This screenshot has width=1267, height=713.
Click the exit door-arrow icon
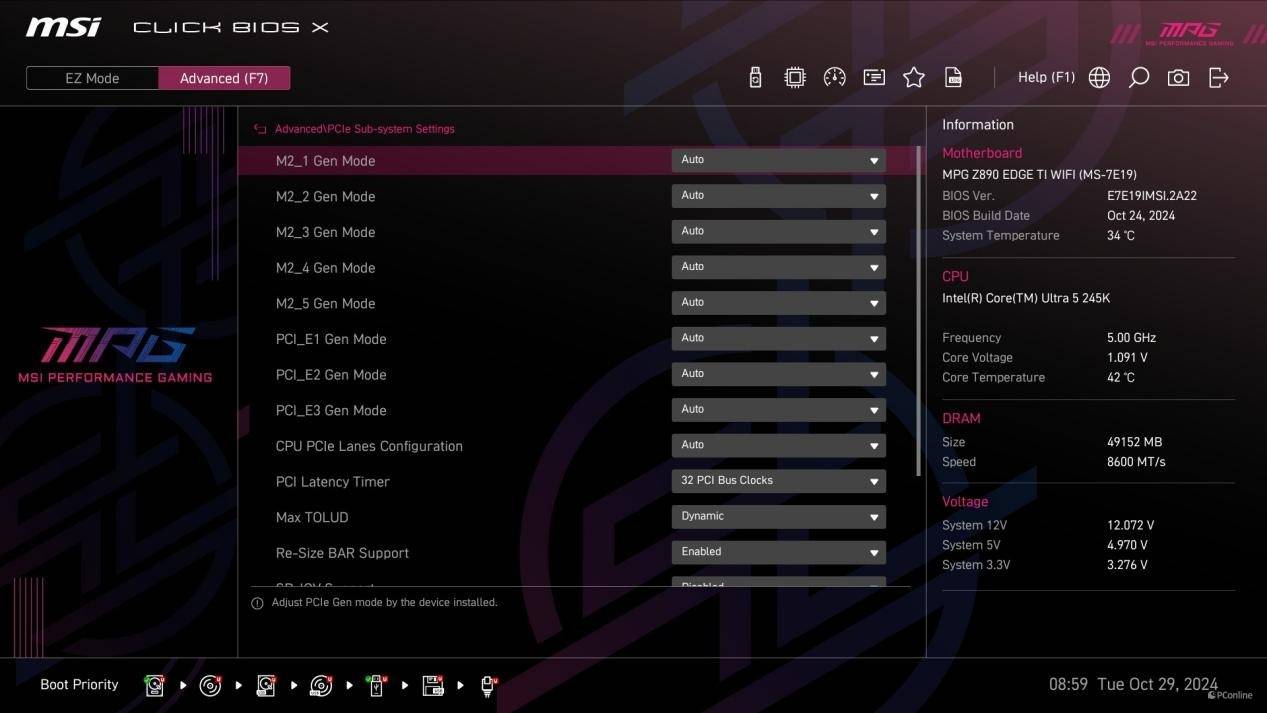pyautogui.click(x=1219, y=78)
